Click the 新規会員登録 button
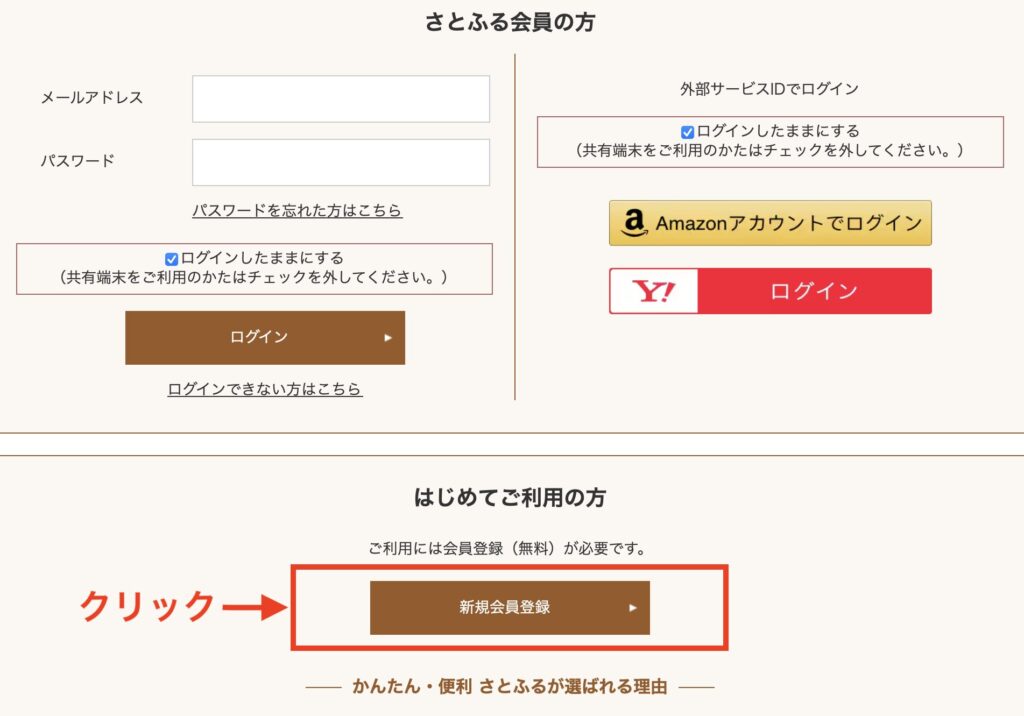 [x=510, y=608]
